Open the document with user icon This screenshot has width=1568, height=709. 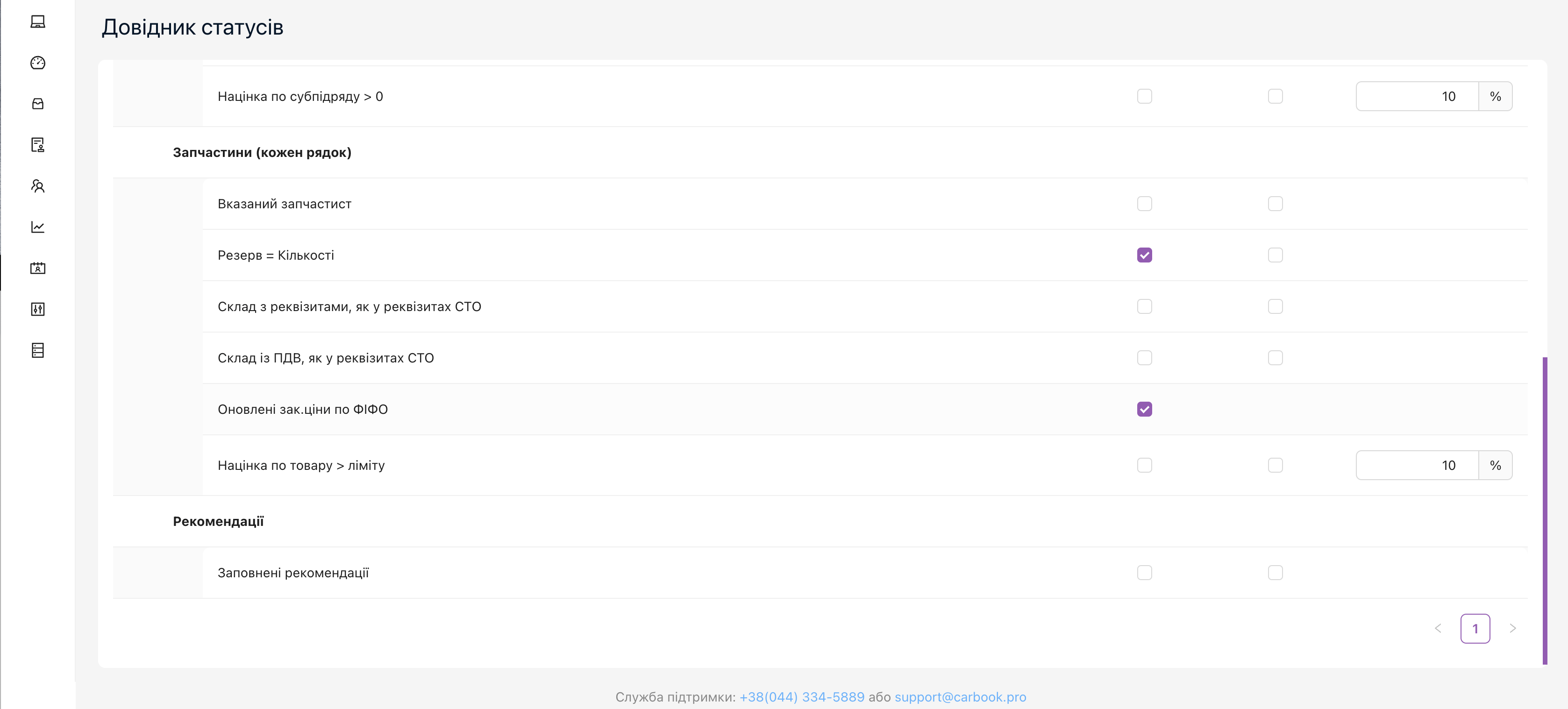(38, 145)
